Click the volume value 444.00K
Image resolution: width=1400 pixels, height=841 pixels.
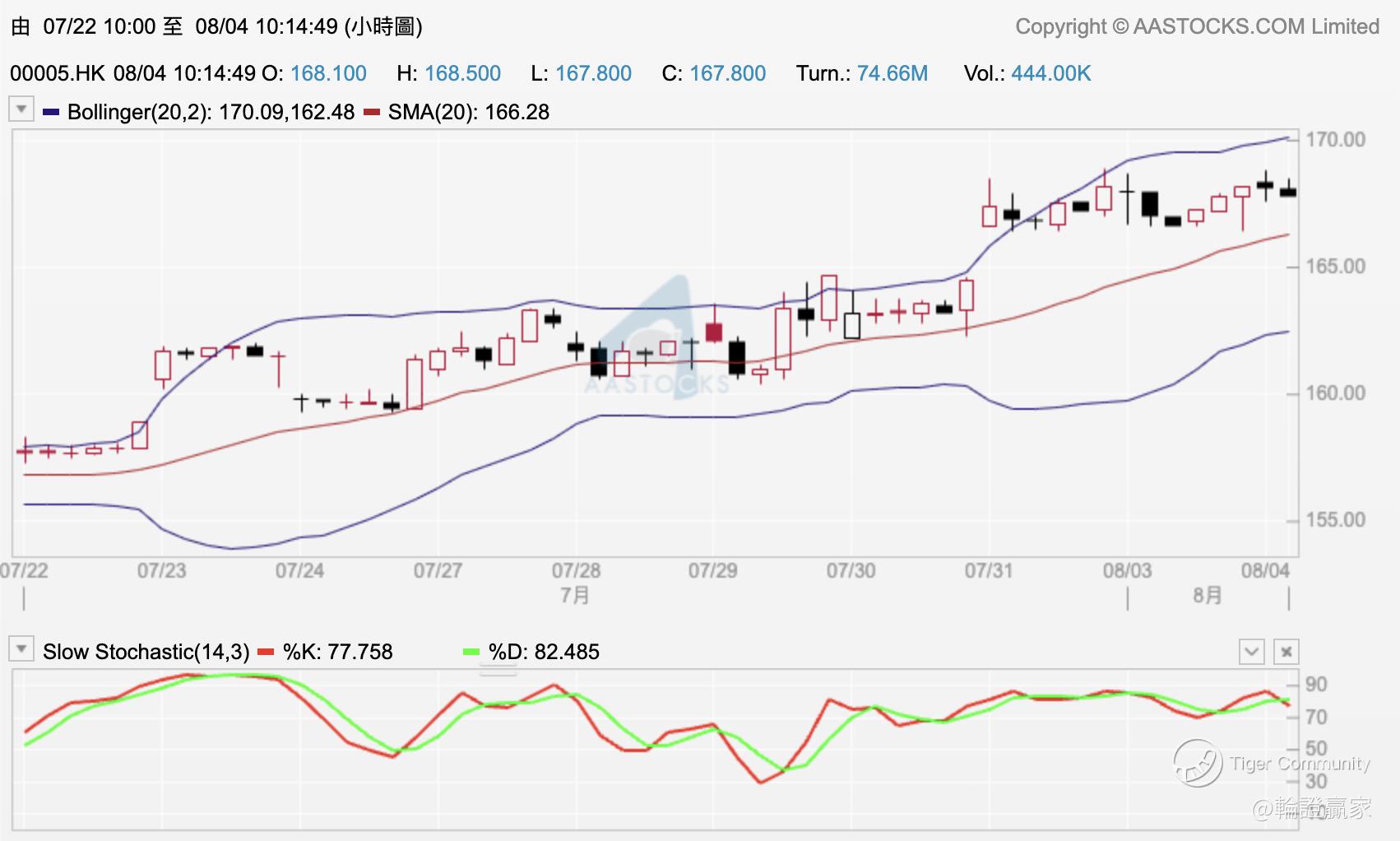pyautogui.click(x=1051, y=73)
